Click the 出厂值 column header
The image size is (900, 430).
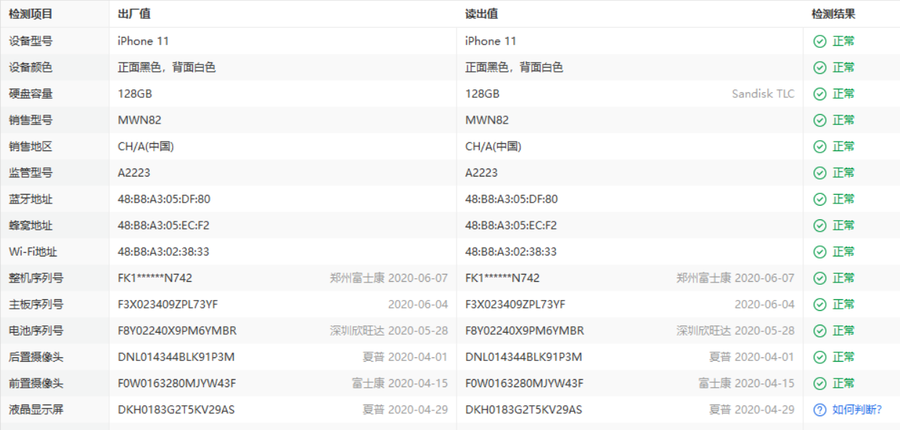click(x=134, y=14)
